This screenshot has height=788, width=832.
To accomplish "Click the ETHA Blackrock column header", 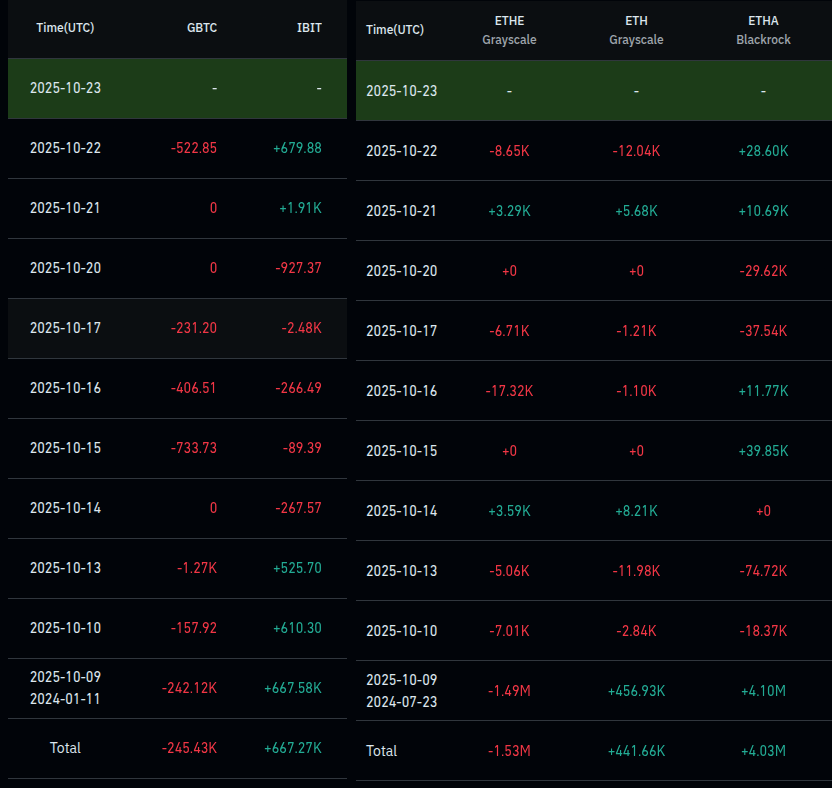I will coord(763,28).
